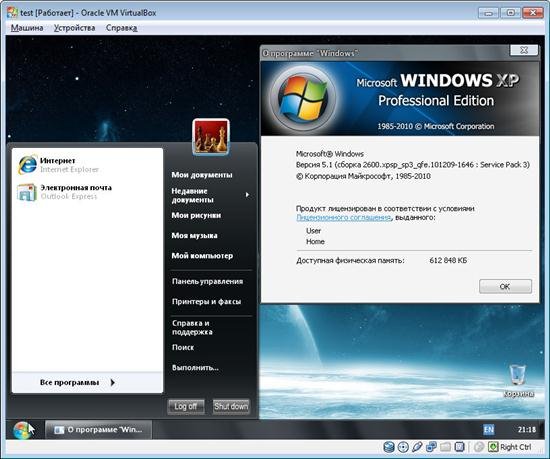Viewport: 550px width, 459px height.
Task: Expand Недавние документы submenu arrow
Action: coord(247,195)
